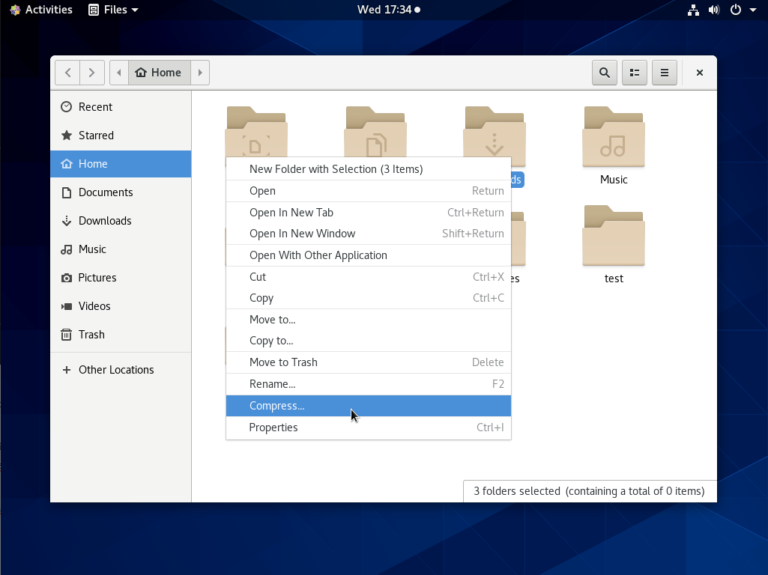Go forward using the right arrow button
This screenshot has height=575, width=768.
coord(91,72)
